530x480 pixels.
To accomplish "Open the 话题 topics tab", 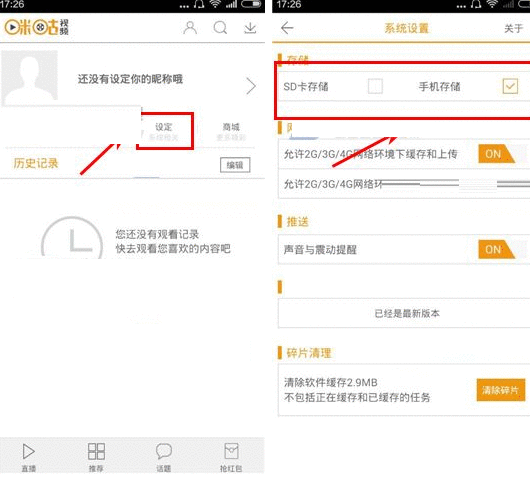I will 164,457.
